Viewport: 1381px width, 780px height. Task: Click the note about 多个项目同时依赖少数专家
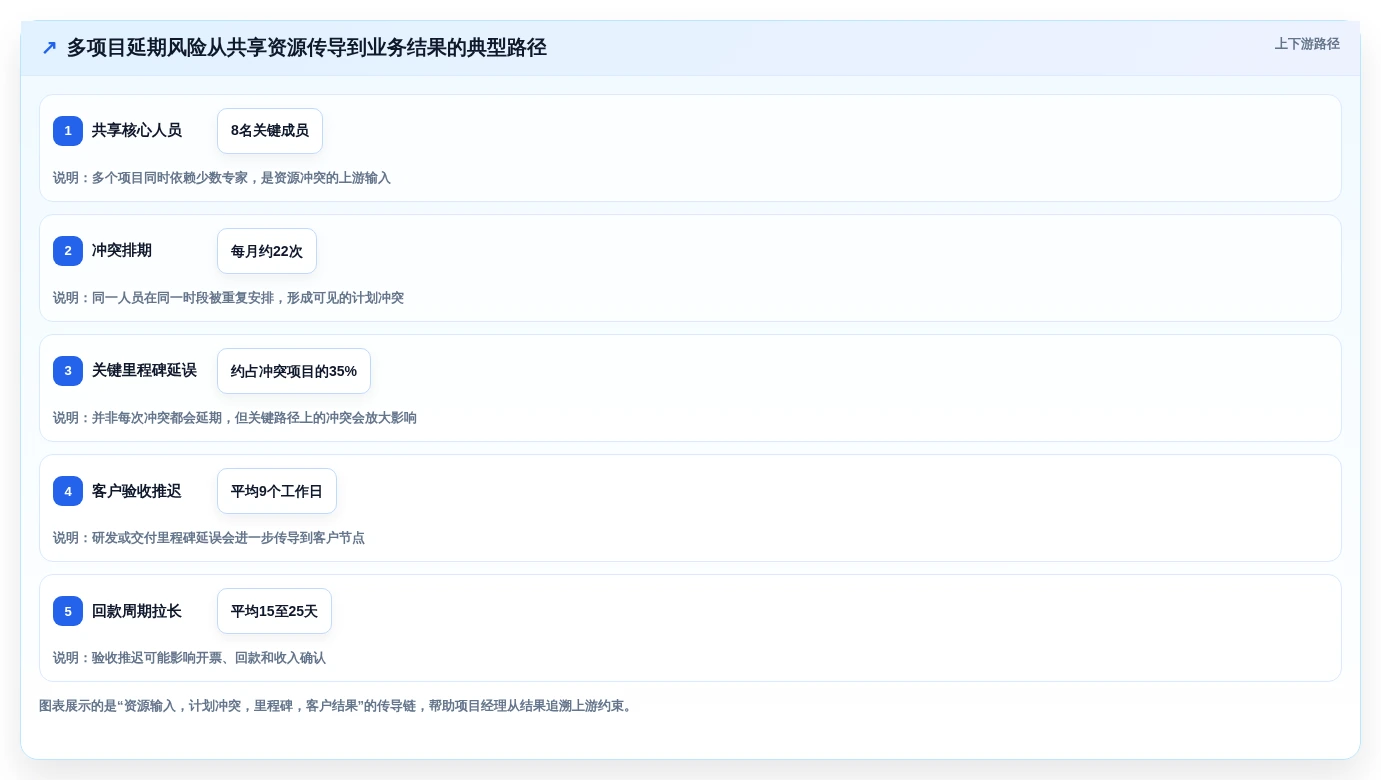pyautogui.click(x=222, y=178)
